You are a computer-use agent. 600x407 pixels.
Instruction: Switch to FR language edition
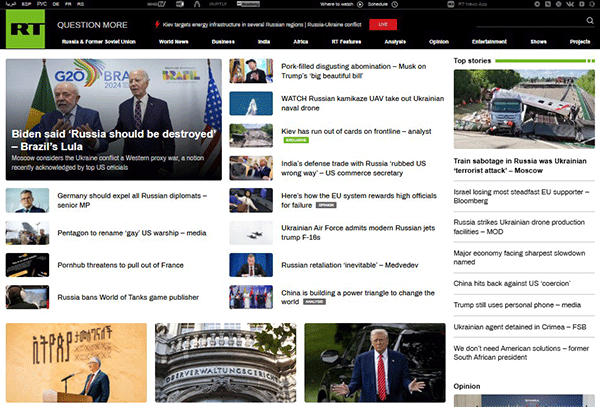(x=68, y=4)
